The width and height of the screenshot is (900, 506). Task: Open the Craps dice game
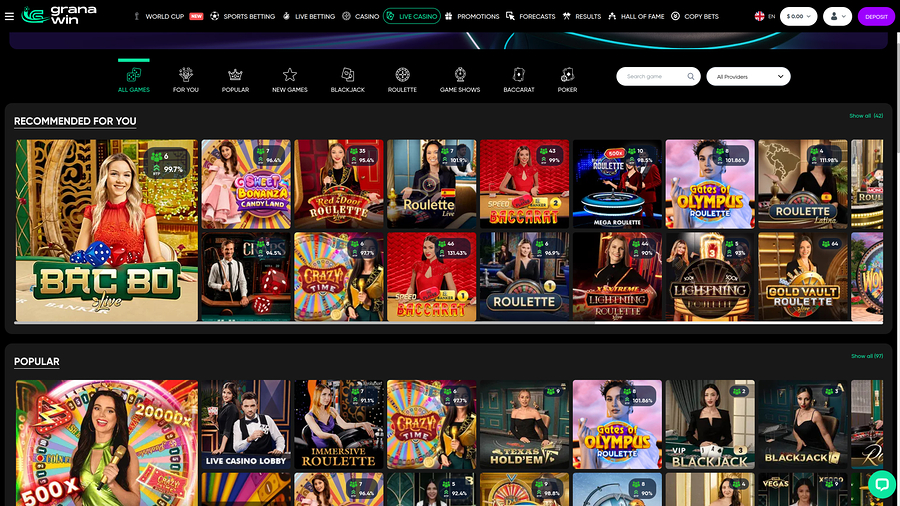(246, 277)
